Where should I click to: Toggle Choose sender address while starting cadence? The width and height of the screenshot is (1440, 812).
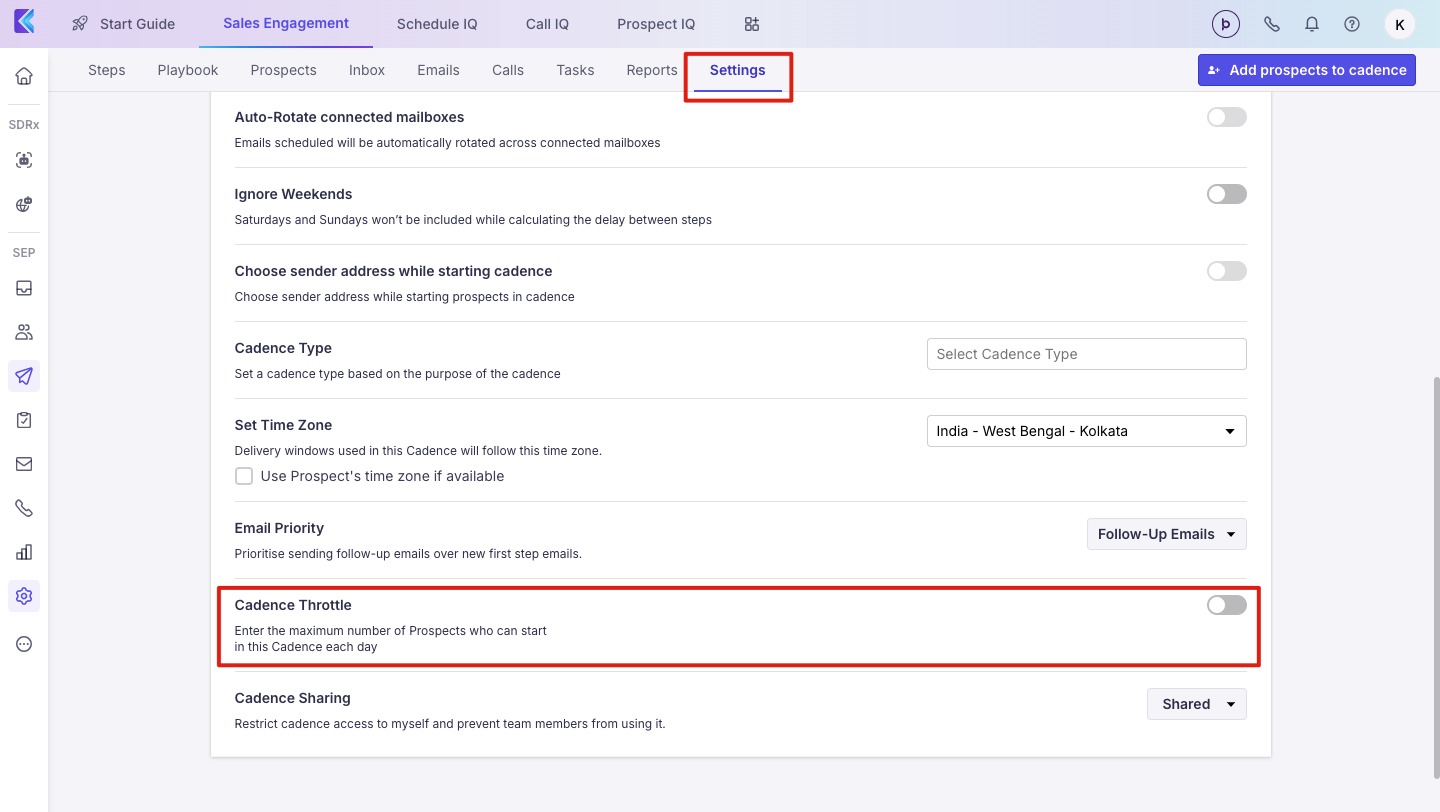pos(1227,271)
